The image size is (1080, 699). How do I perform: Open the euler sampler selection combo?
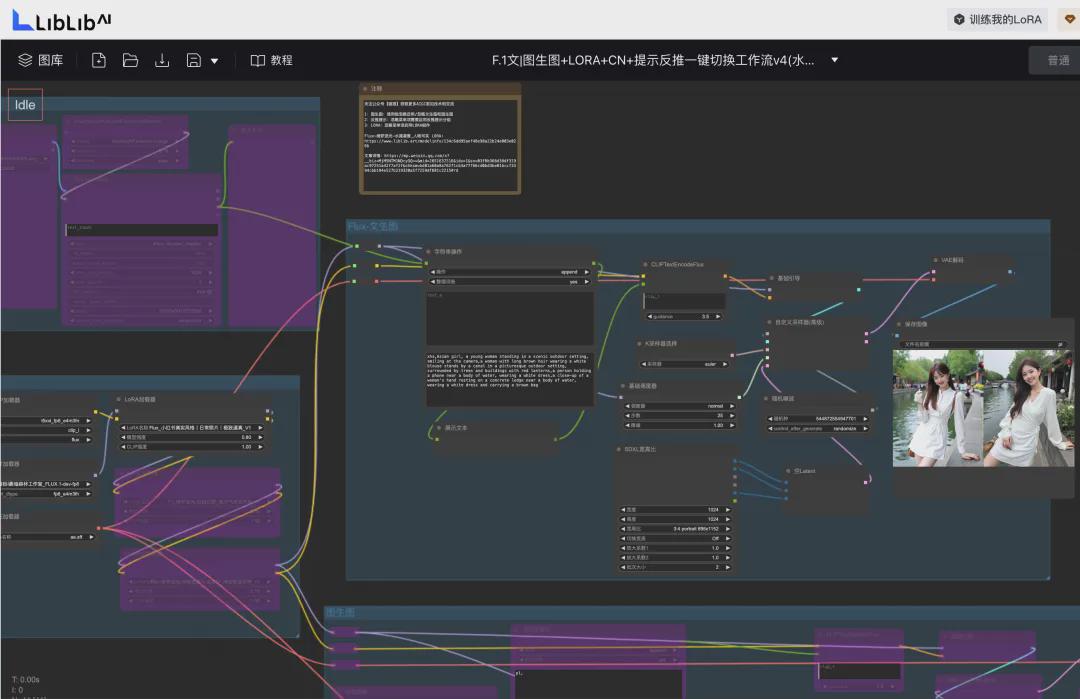point(685,364)
